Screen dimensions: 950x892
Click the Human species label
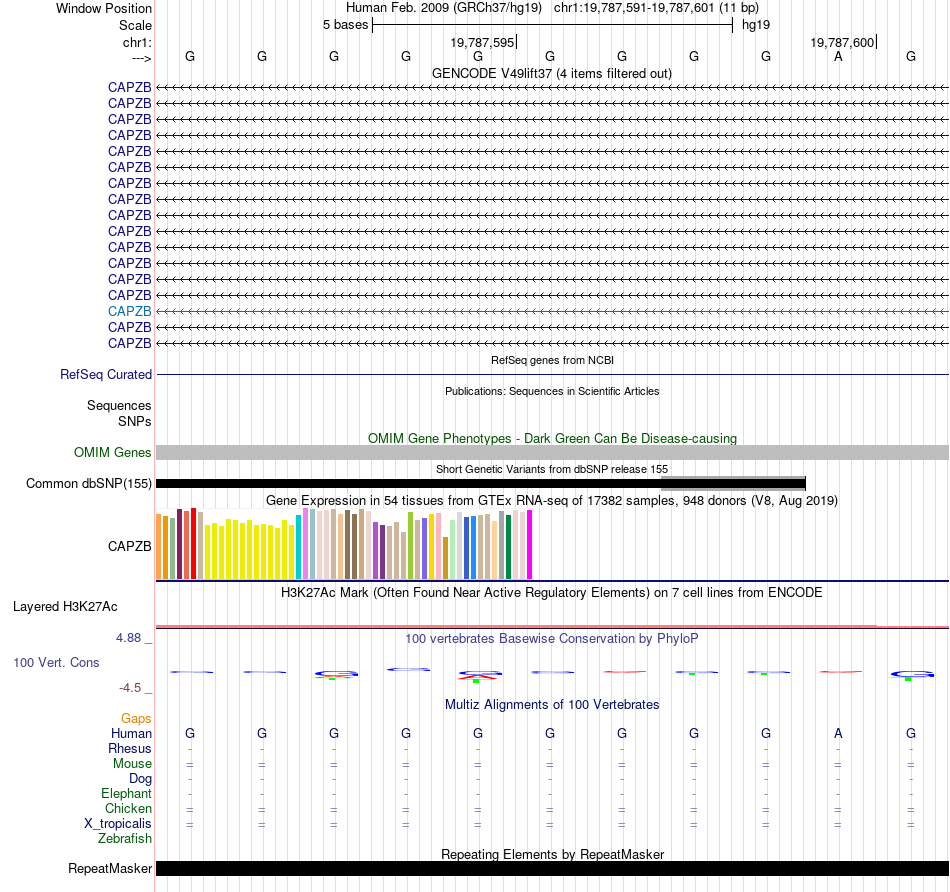[131, 733]
